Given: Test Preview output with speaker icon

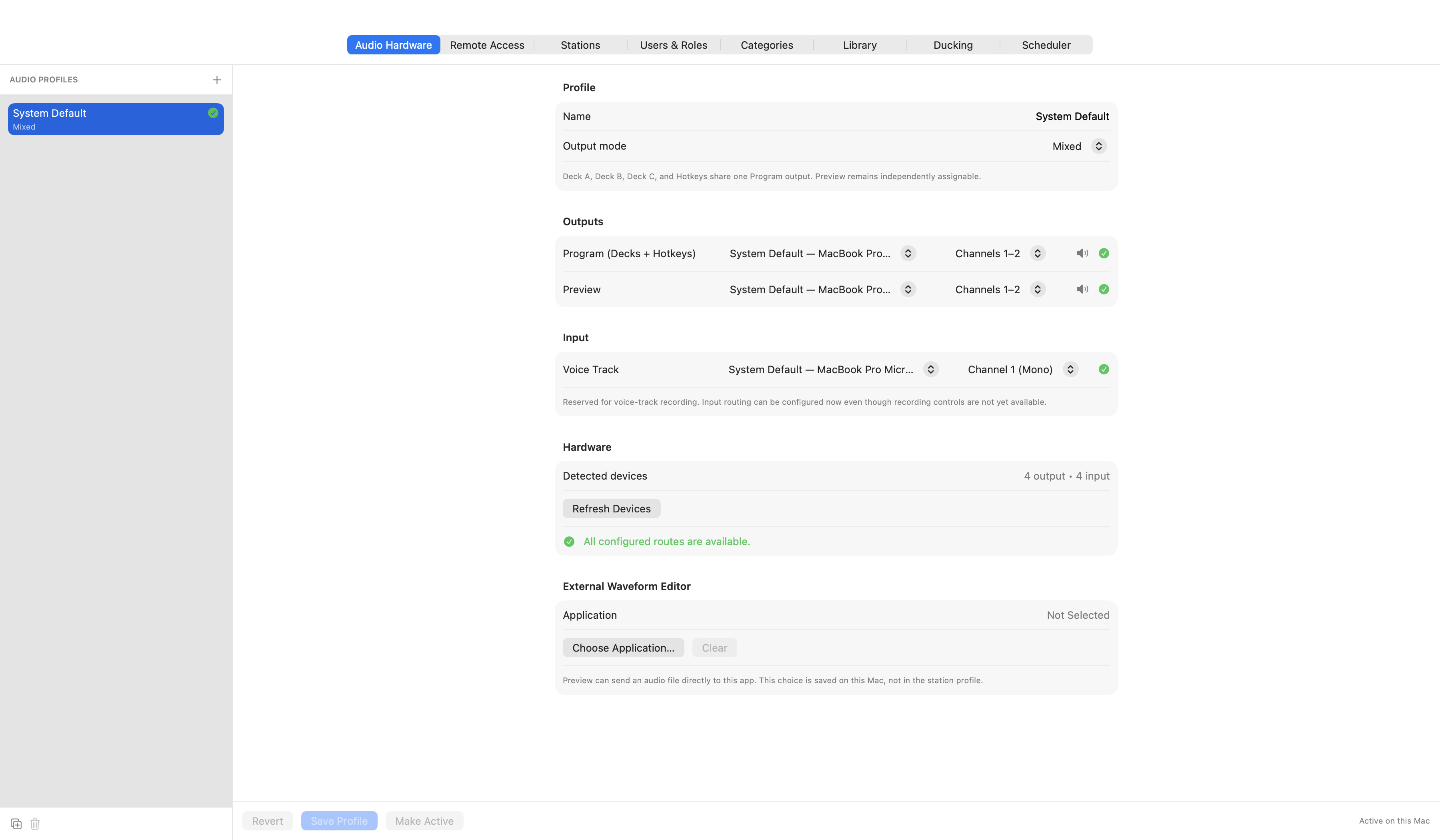Looking at the screenshot, I should tap(1082, 289).
